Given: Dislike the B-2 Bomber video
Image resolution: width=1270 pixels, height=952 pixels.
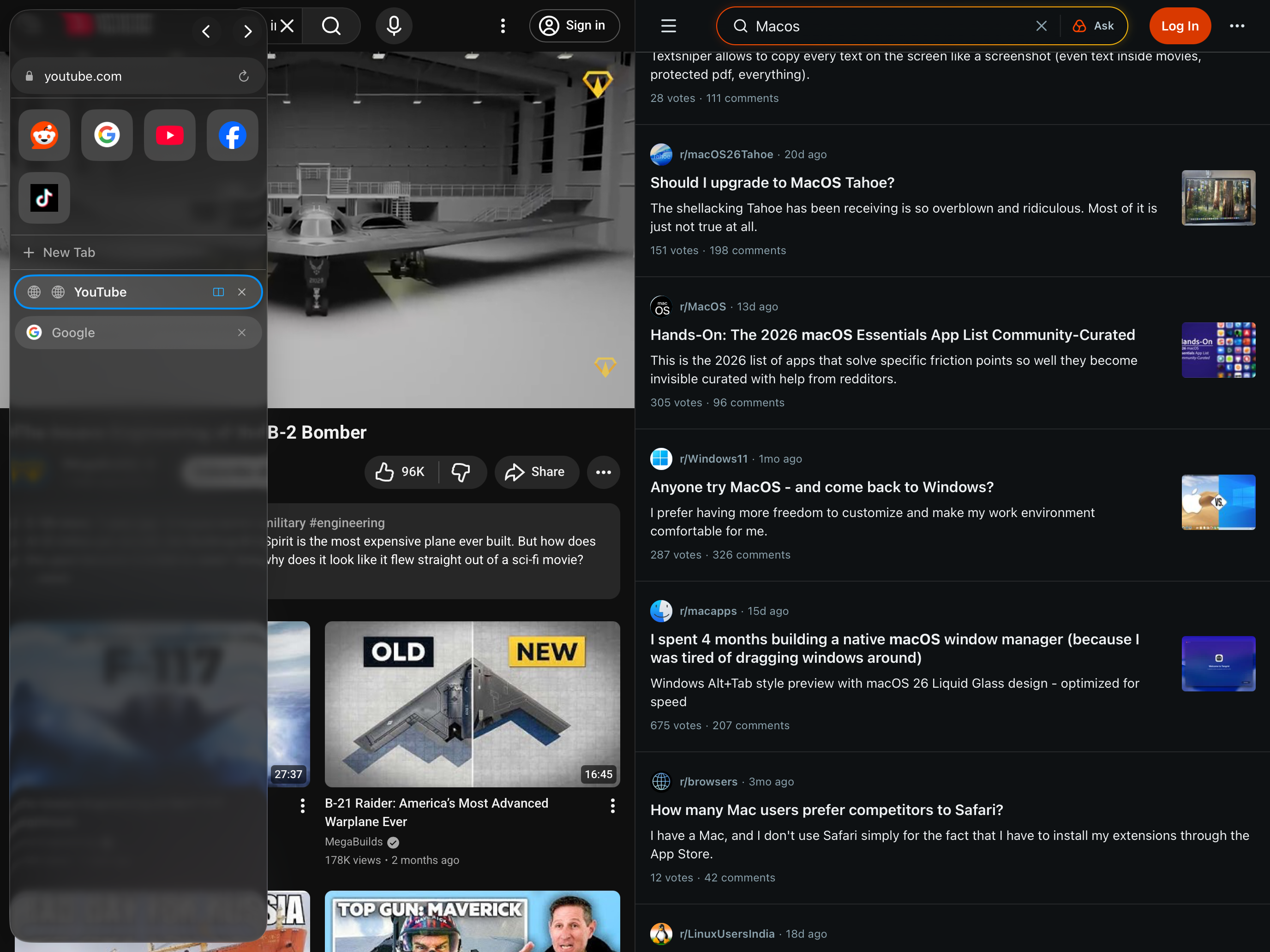Looking at the screenshot, I should pos(461,472).
